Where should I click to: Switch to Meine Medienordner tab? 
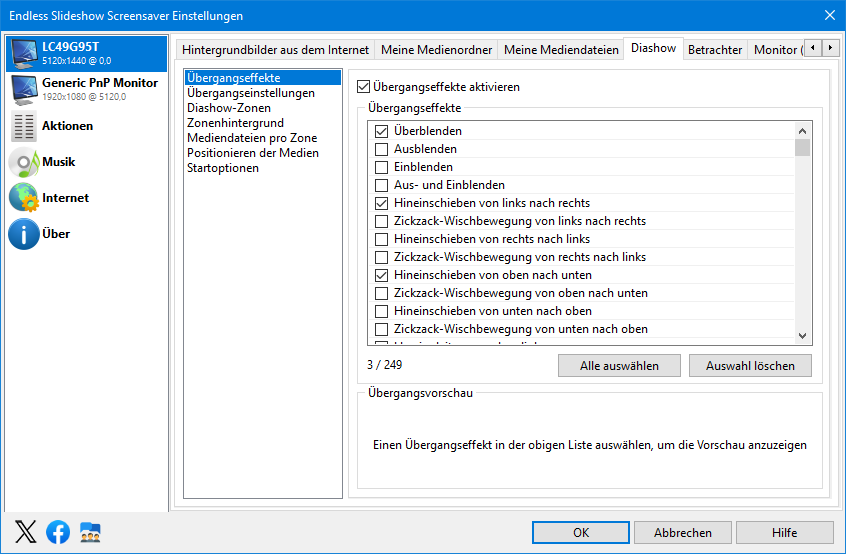436,50
